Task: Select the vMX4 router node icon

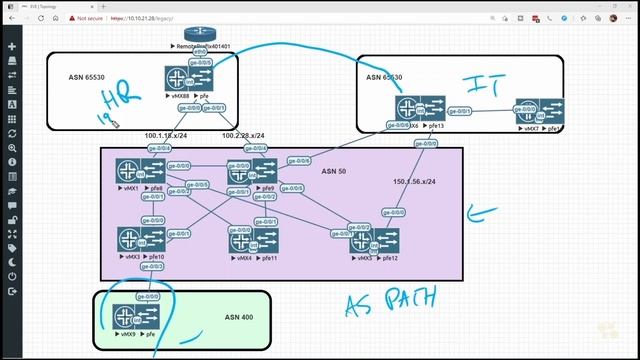Action: 241,241
